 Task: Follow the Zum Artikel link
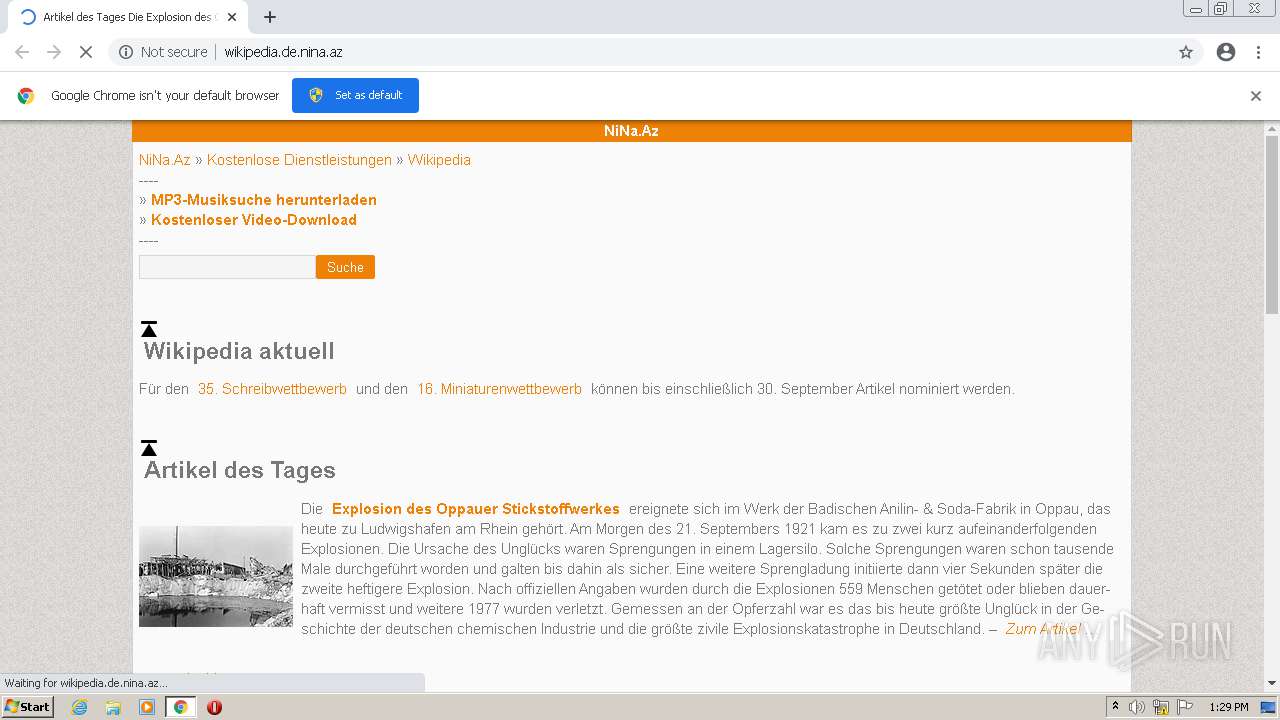click(1043, 629)
